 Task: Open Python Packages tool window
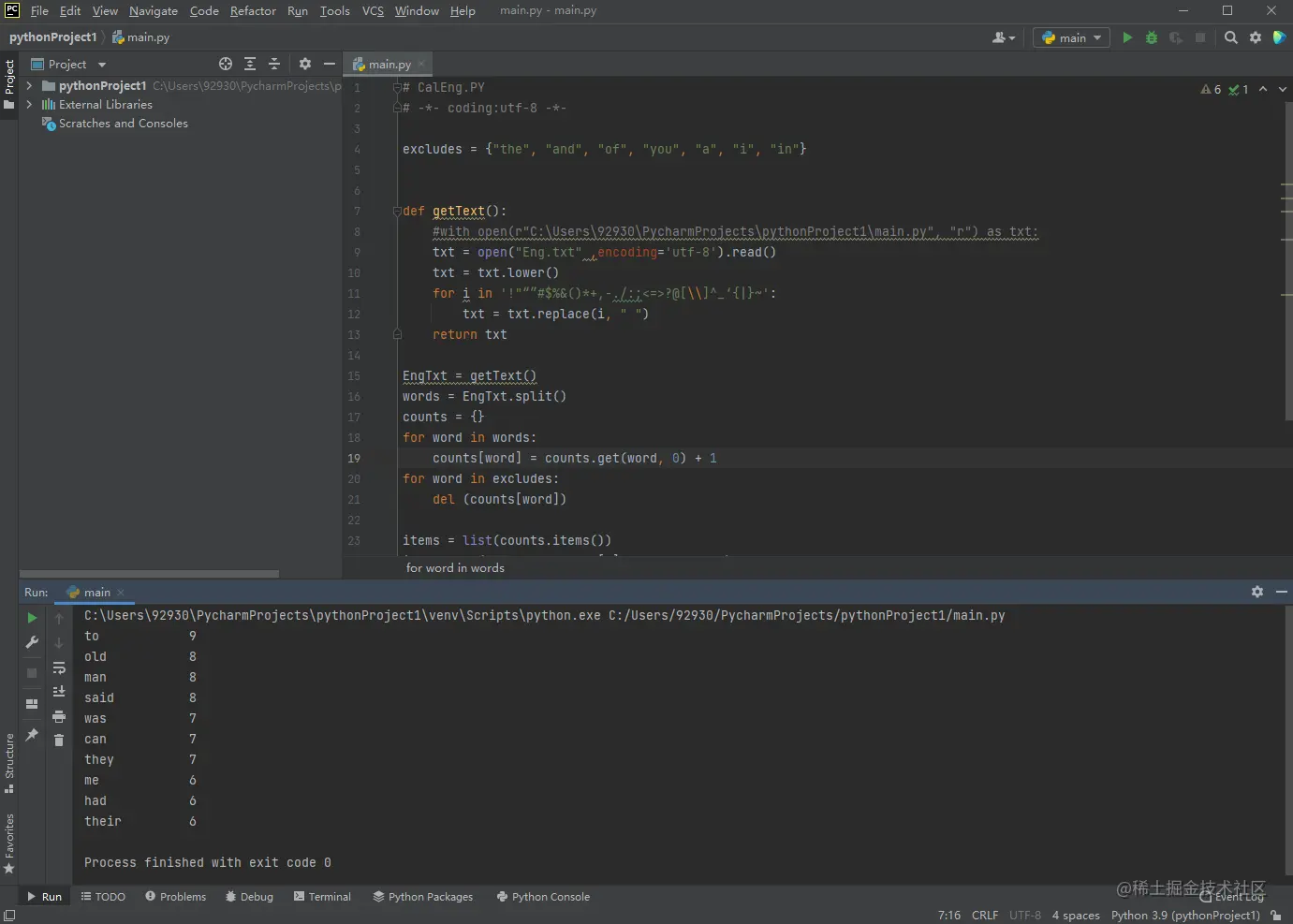point(423,897)
